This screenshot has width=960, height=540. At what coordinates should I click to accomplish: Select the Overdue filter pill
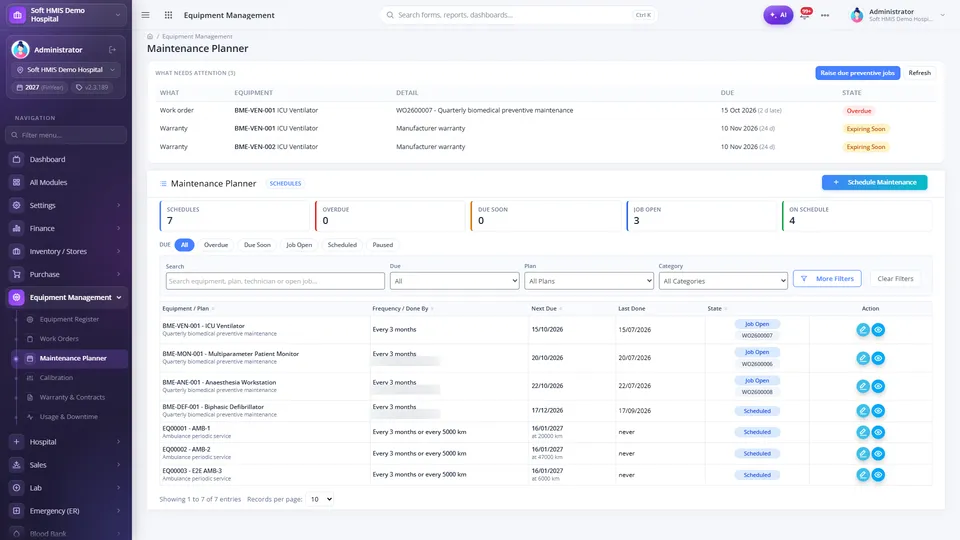click(216, 245)
